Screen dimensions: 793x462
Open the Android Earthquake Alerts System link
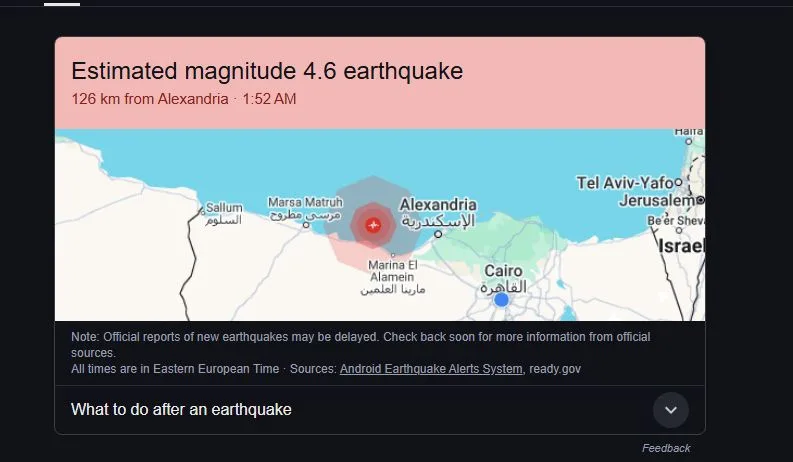pos(431,369)
